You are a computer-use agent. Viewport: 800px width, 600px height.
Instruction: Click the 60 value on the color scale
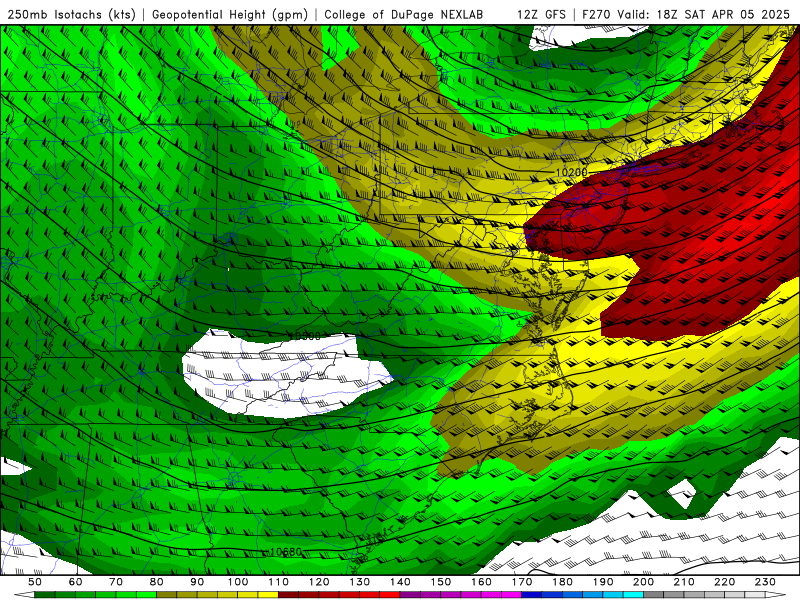click(76, 582)
